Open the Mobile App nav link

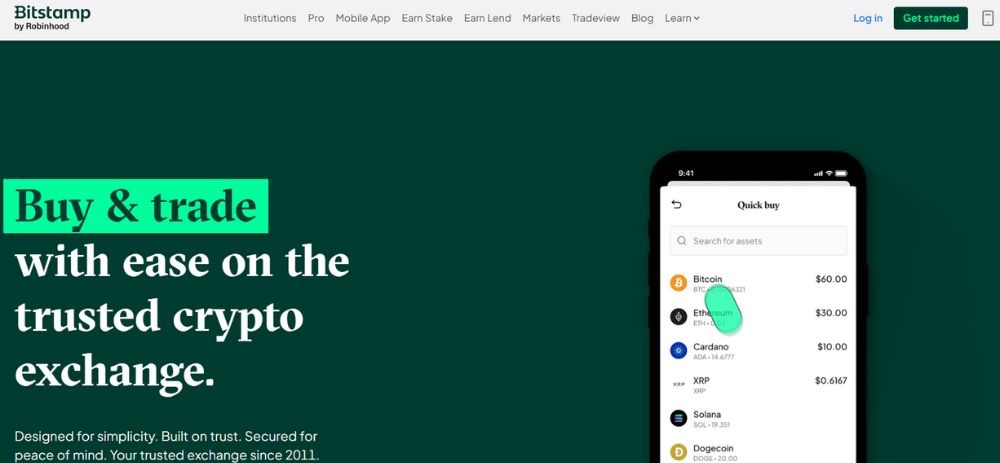tap(363, 18)
